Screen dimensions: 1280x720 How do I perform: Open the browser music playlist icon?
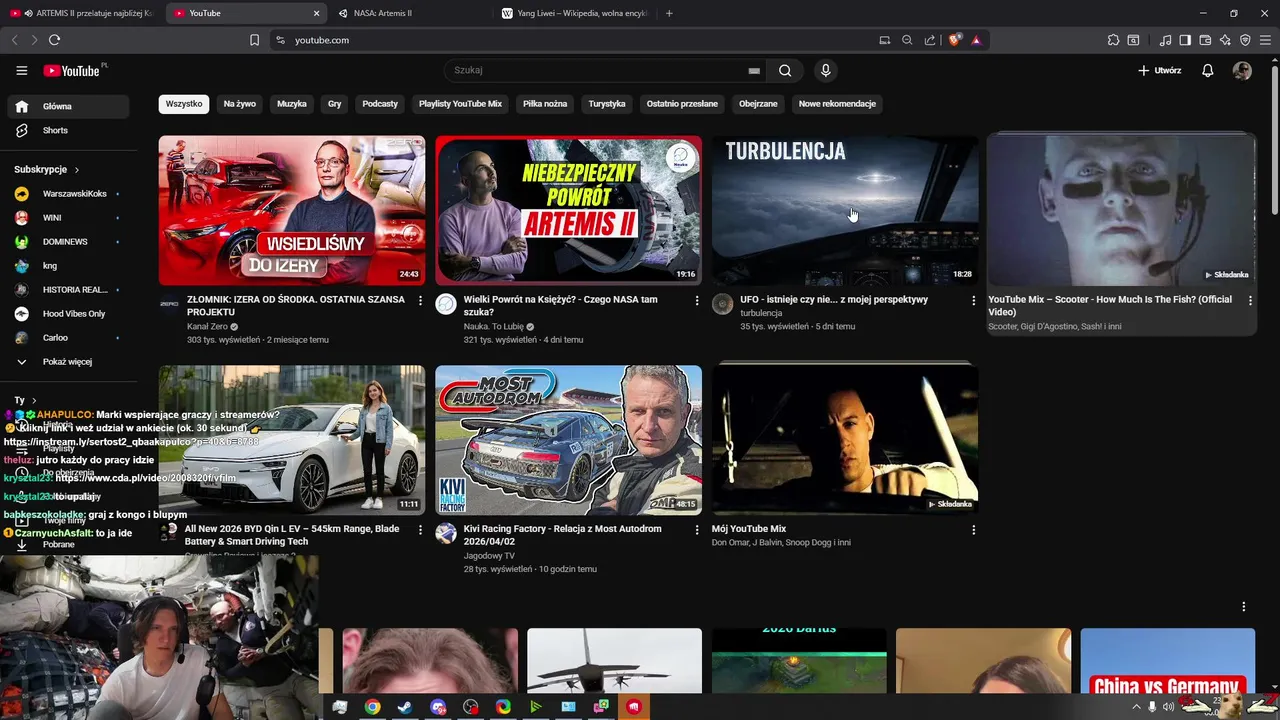pos(1165,40)
